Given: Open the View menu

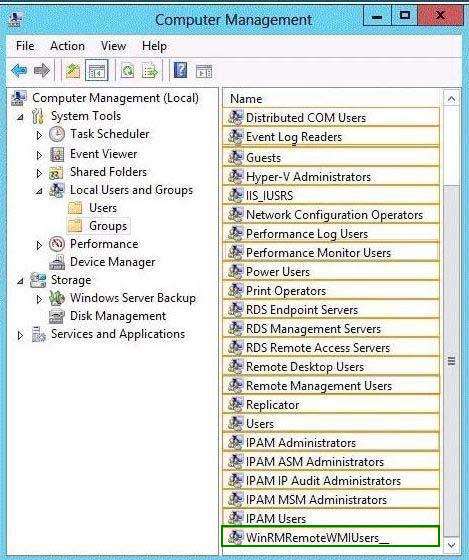Looking at the screenshot, I should pyautogui.click(x=113, y=46).
